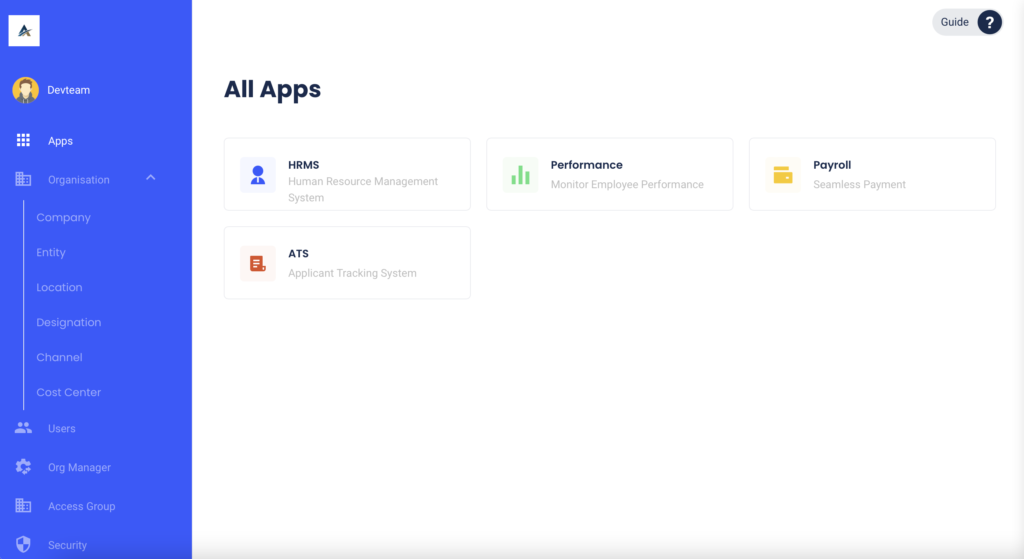Click the Users people icon

[x=24, y=428]
